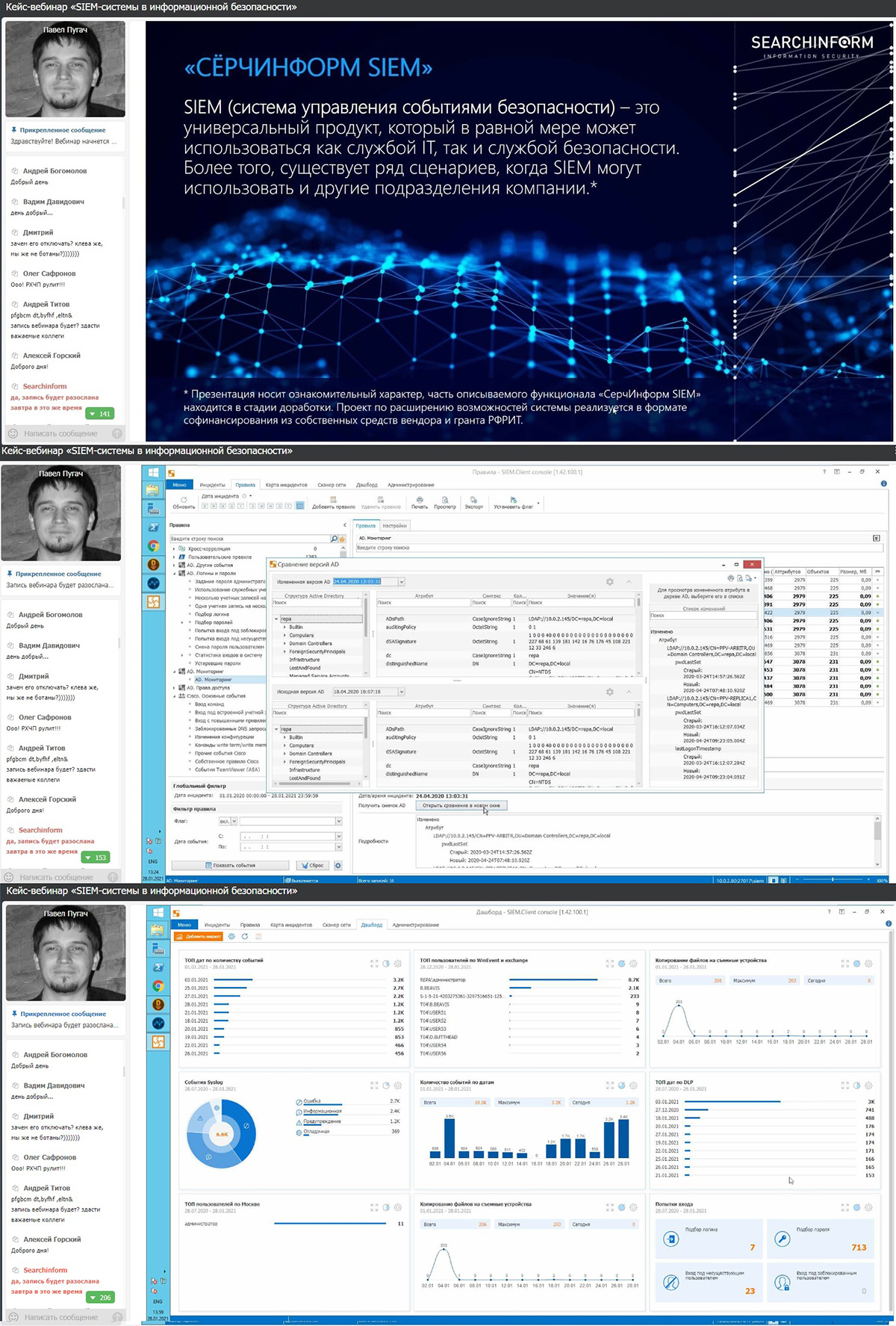The width and height of the screenshot is (896, 1326).
Task: Open the Флаг вкл. dropdown in rule filter
Action: [234, 821]
